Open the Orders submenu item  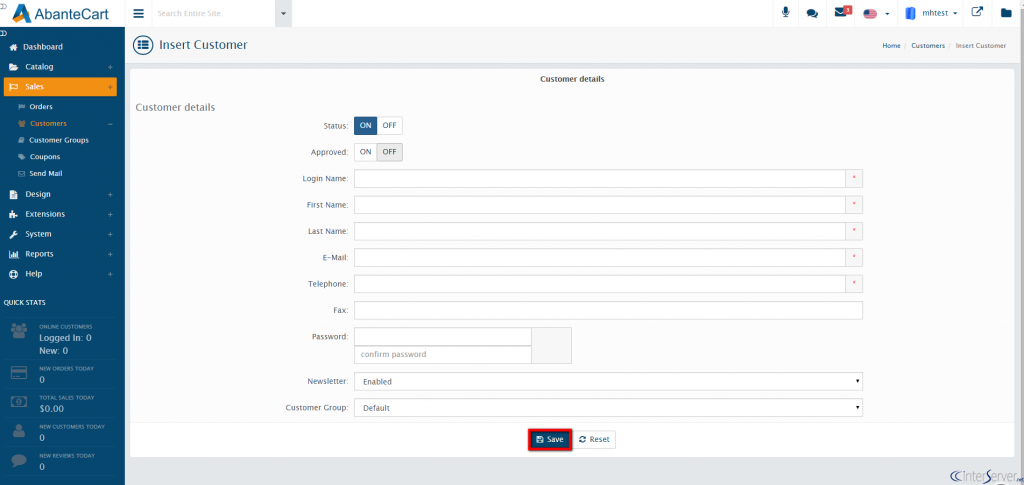[41, 106]
